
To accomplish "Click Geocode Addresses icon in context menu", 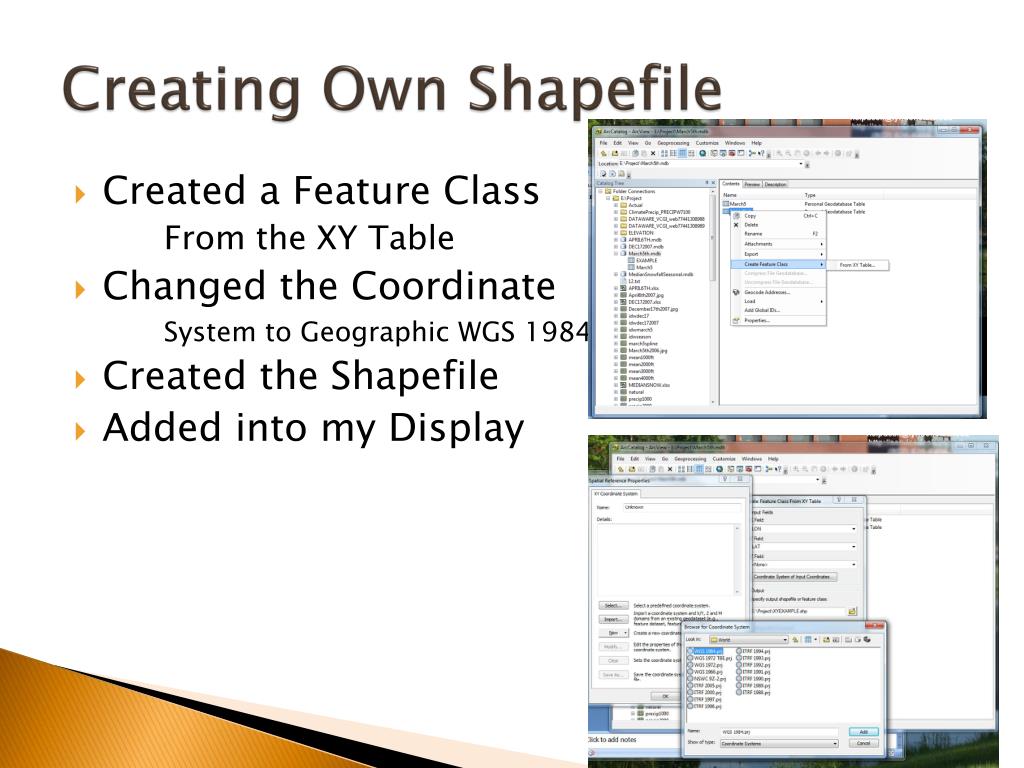I will [737, 293].
